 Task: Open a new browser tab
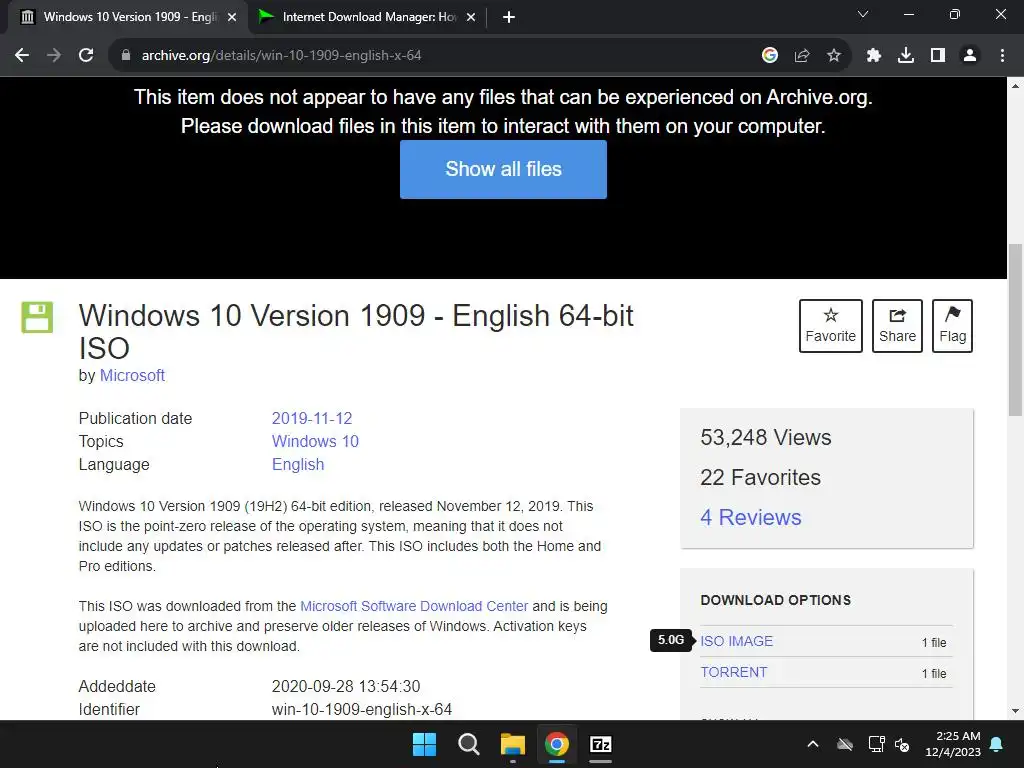click(x=509, y=17)
